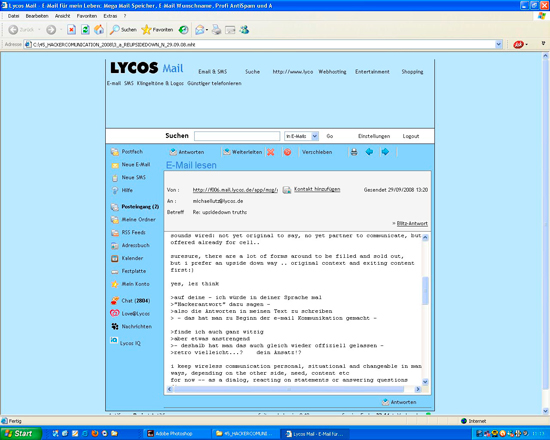Stop page loading with red X icon
Screen dimensions: 550x440
(x=72, y=30)
